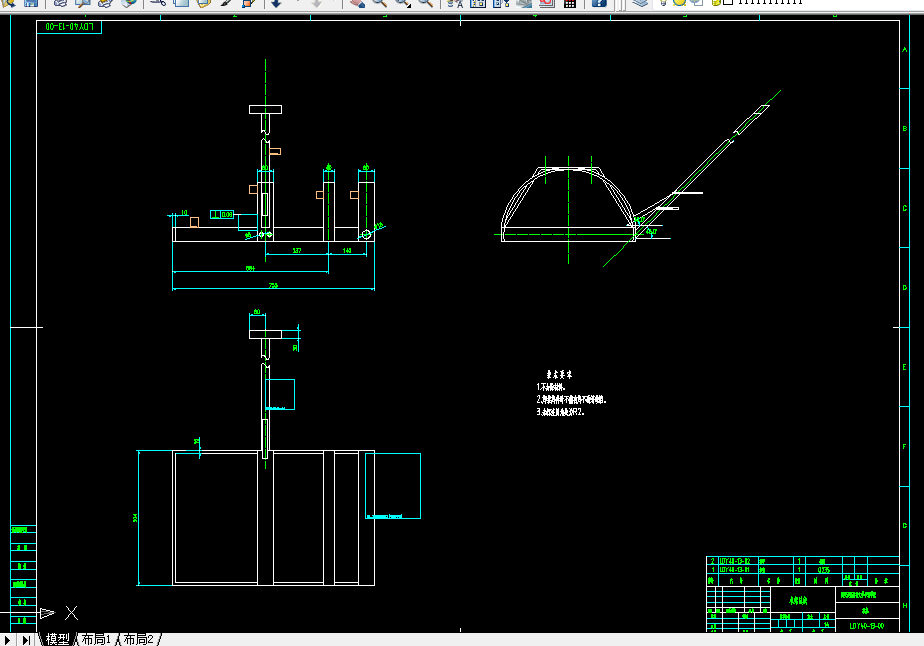
Task: Click the next-tab arrow beside 模型
Action: pyautogui.click(x=7, y=640)
